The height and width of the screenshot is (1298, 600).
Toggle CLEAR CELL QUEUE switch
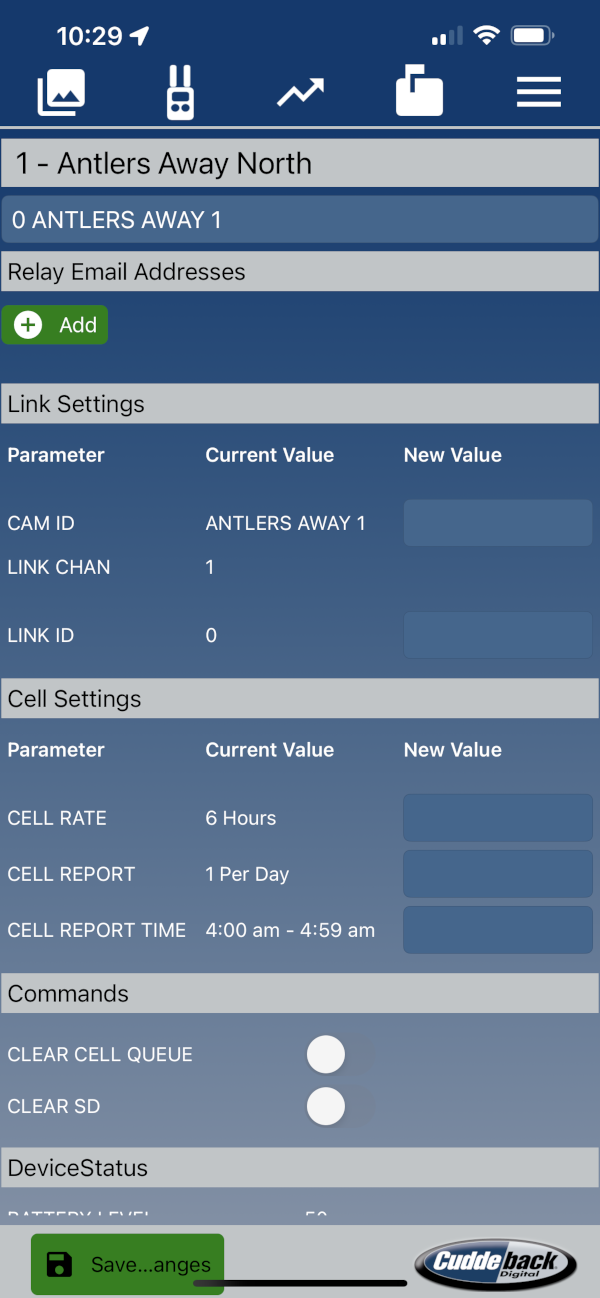coord(340,1054)
